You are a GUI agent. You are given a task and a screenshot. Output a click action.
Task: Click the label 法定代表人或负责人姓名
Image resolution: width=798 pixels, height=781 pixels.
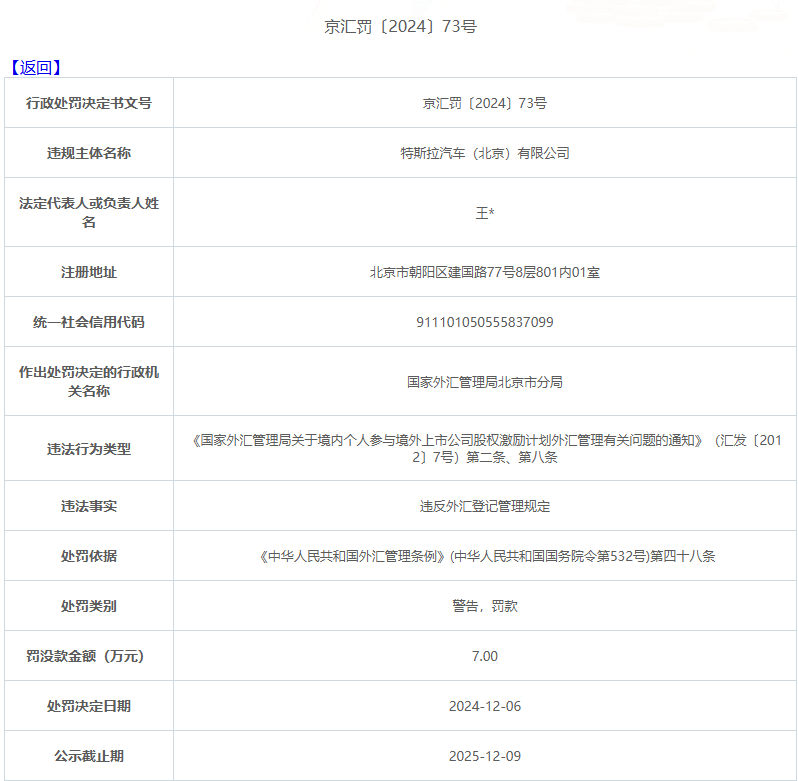(x=89, y=213)
